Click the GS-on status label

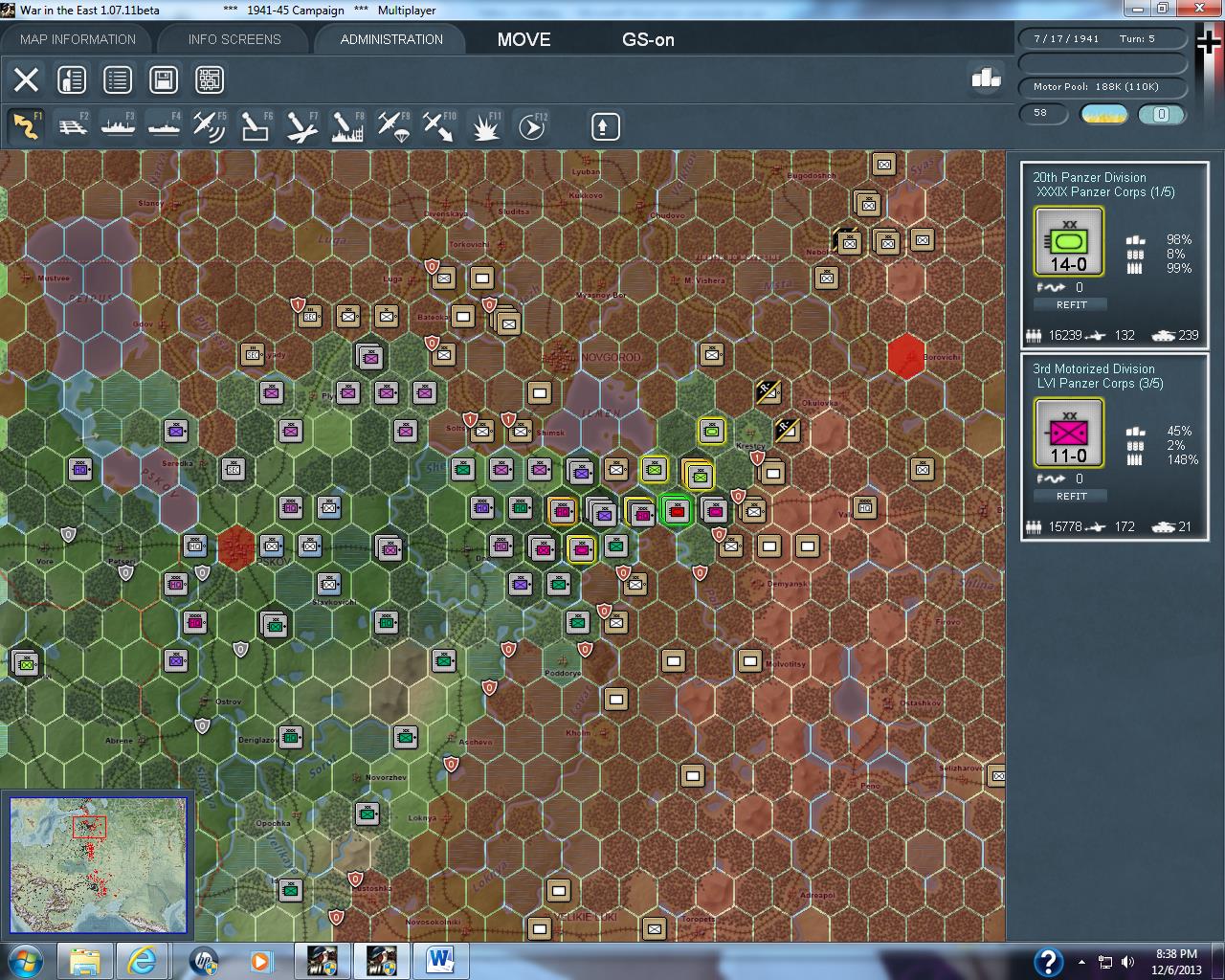[648, 39]
